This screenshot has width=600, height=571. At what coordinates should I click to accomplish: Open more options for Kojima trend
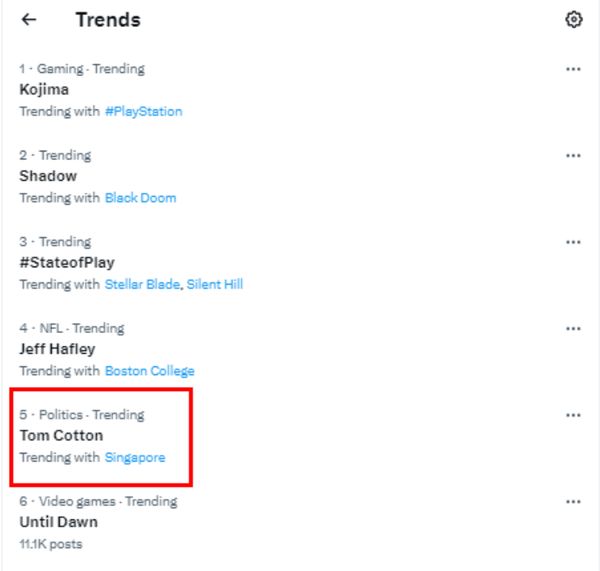[x=573, y=69]
